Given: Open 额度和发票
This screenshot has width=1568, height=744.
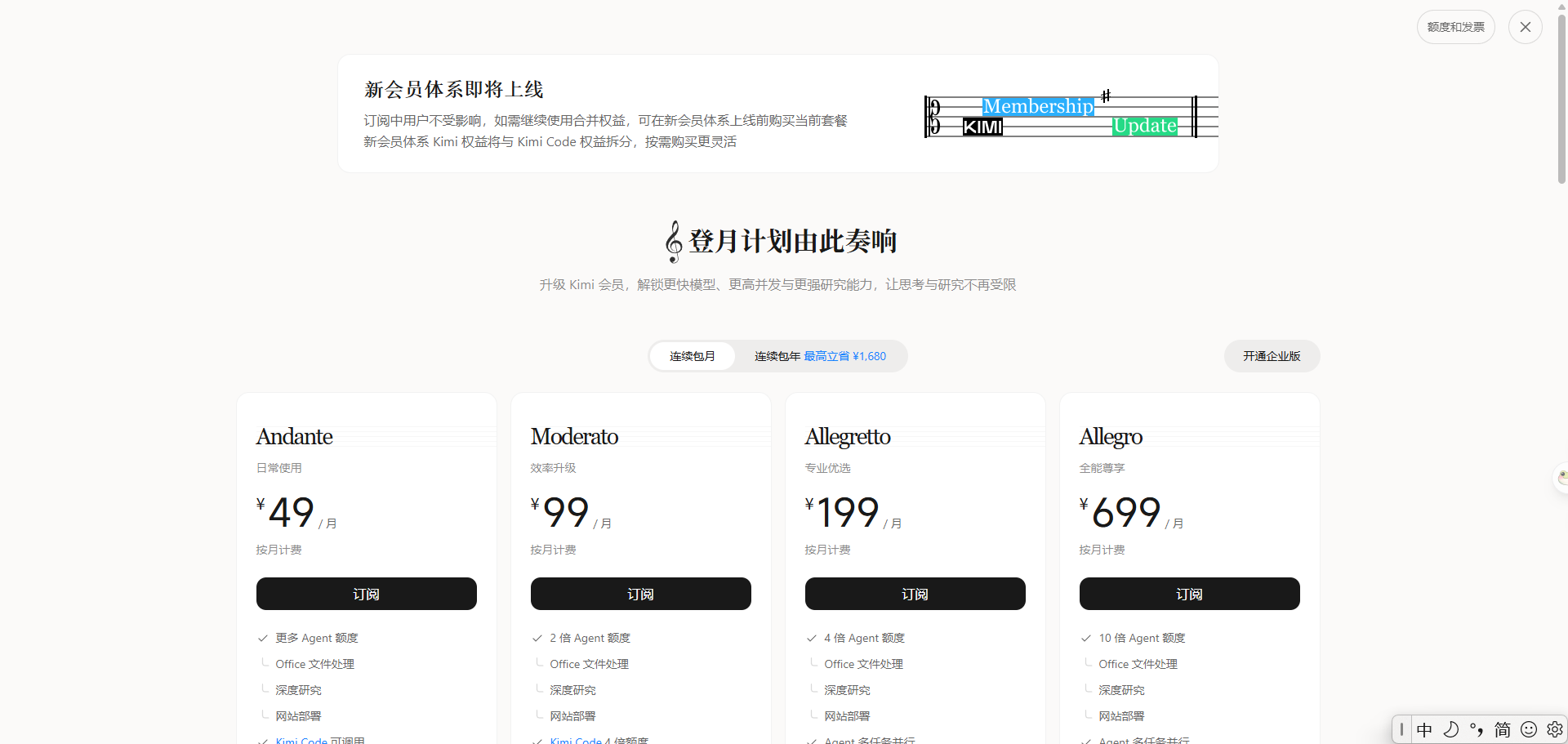Looking at the screenshot, I should coord(1456,27).
